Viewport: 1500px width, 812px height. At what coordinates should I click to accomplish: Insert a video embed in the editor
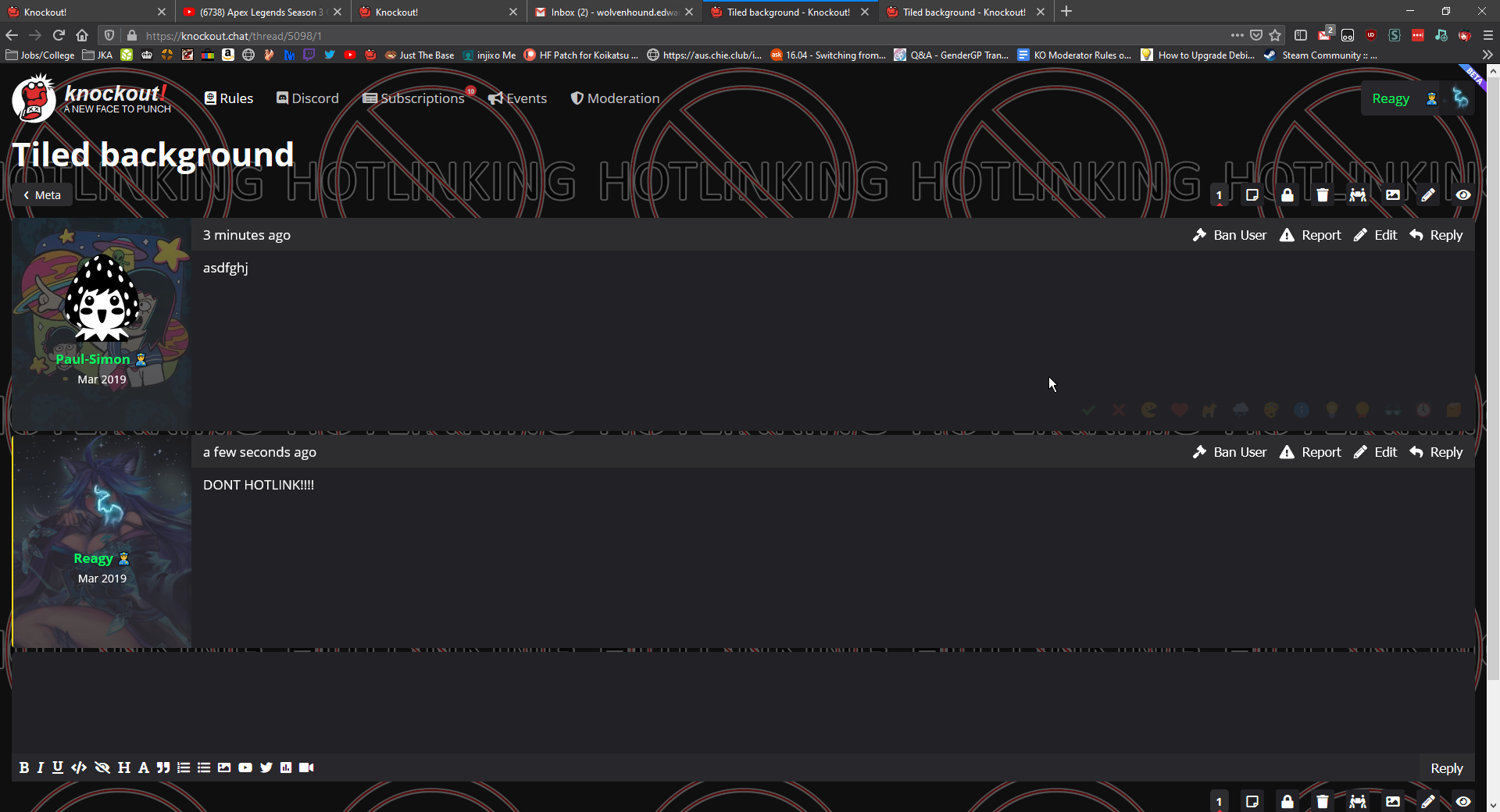306,767
